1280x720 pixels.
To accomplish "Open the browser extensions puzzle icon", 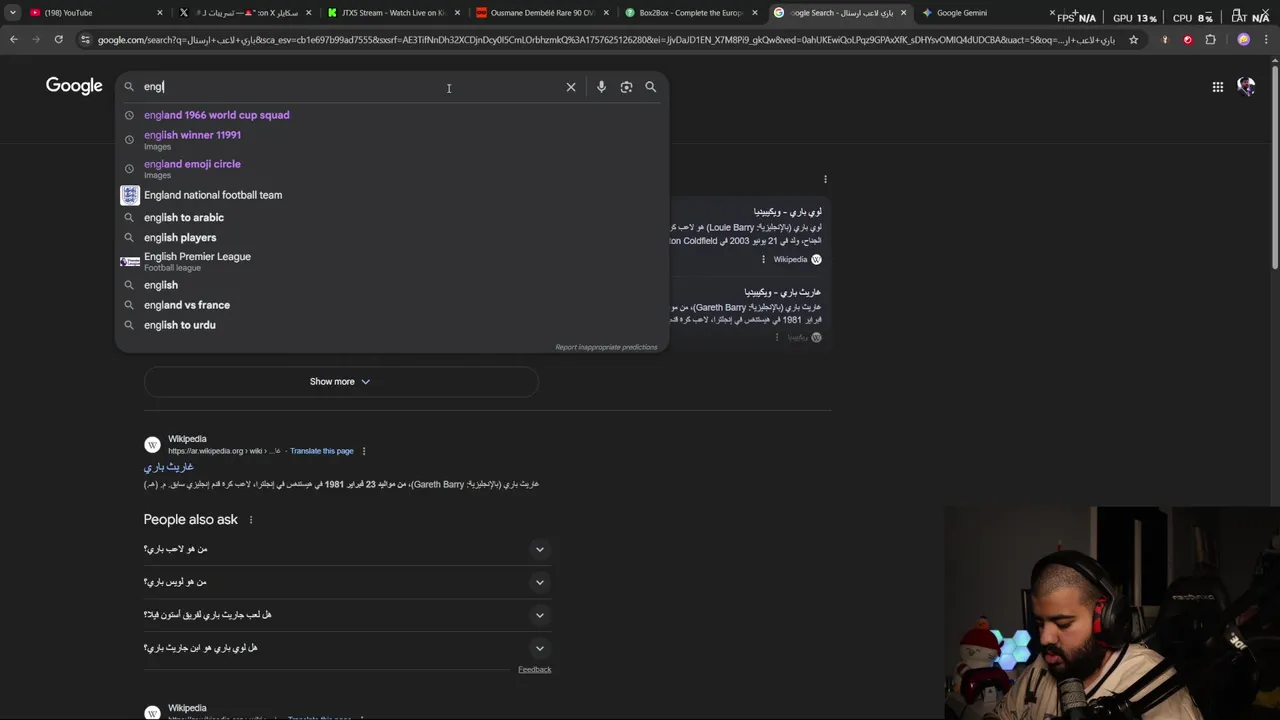I will point(1210,40).
